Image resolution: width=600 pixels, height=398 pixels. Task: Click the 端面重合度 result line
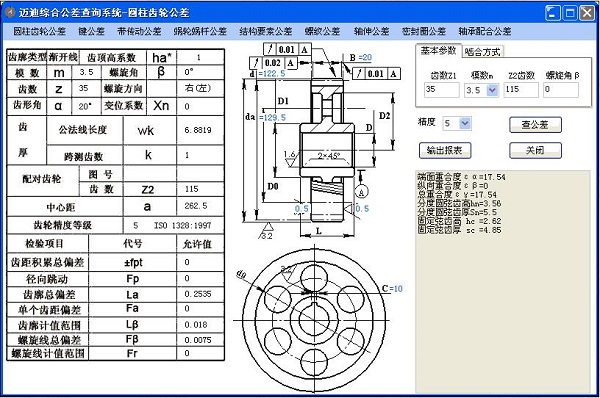(x=461, y=177)
